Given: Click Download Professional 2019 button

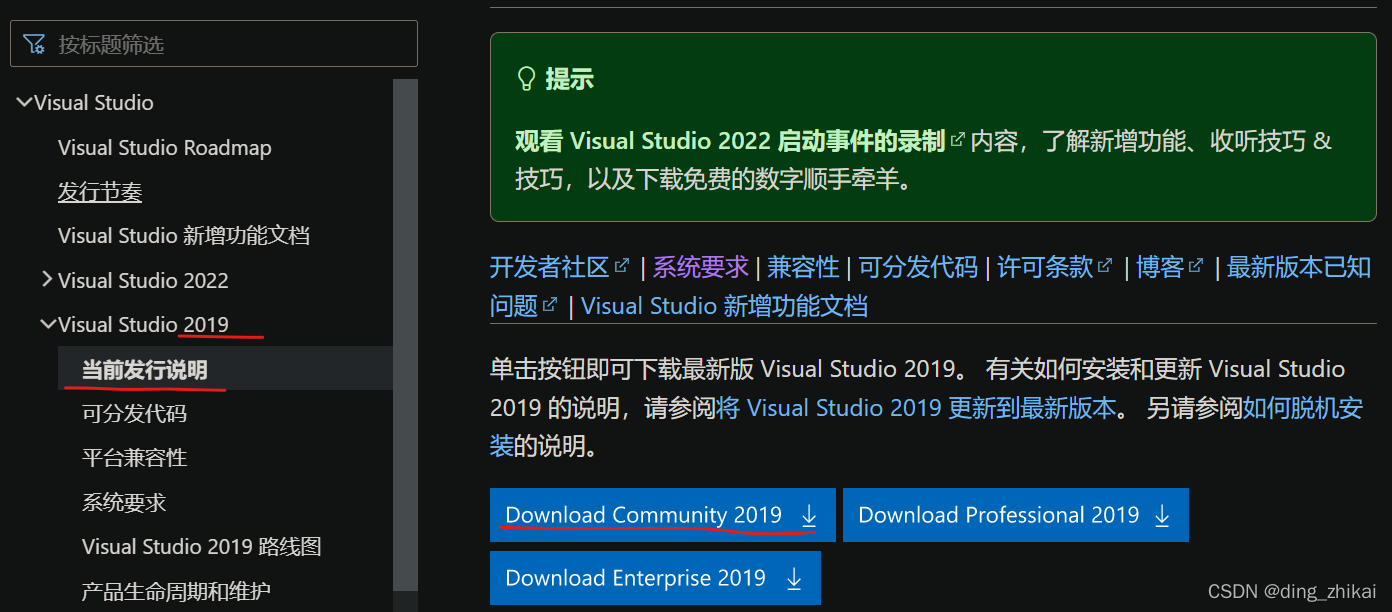Looking at the screenshot, I should pos(1016,515).
